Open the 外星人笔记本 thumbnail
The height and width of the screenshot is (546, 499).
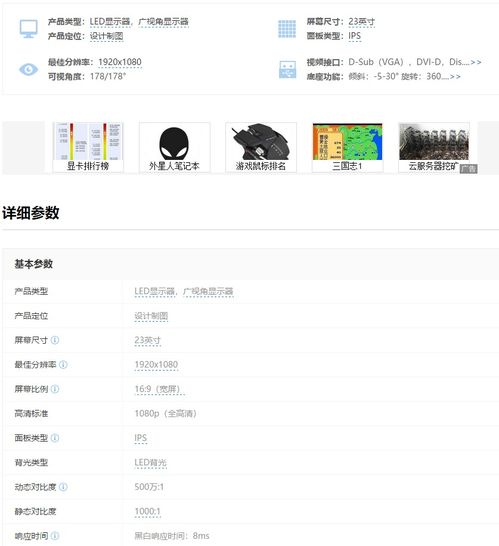174,147
